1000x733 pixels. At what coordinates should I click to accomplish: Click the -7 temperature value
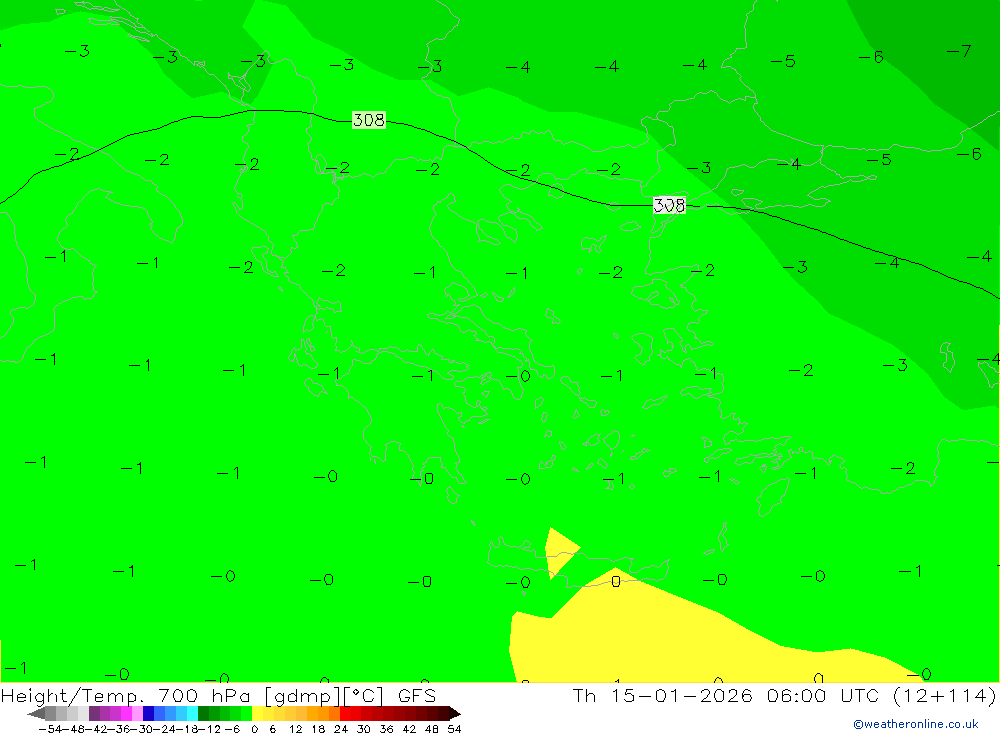point(959,50)
